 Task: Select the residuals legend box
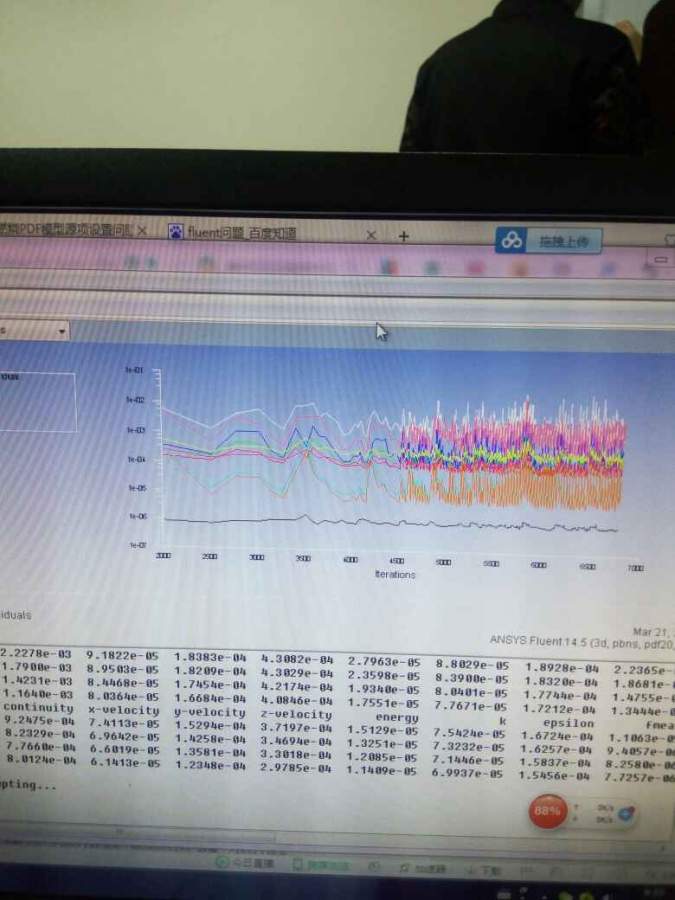point(38,402)
